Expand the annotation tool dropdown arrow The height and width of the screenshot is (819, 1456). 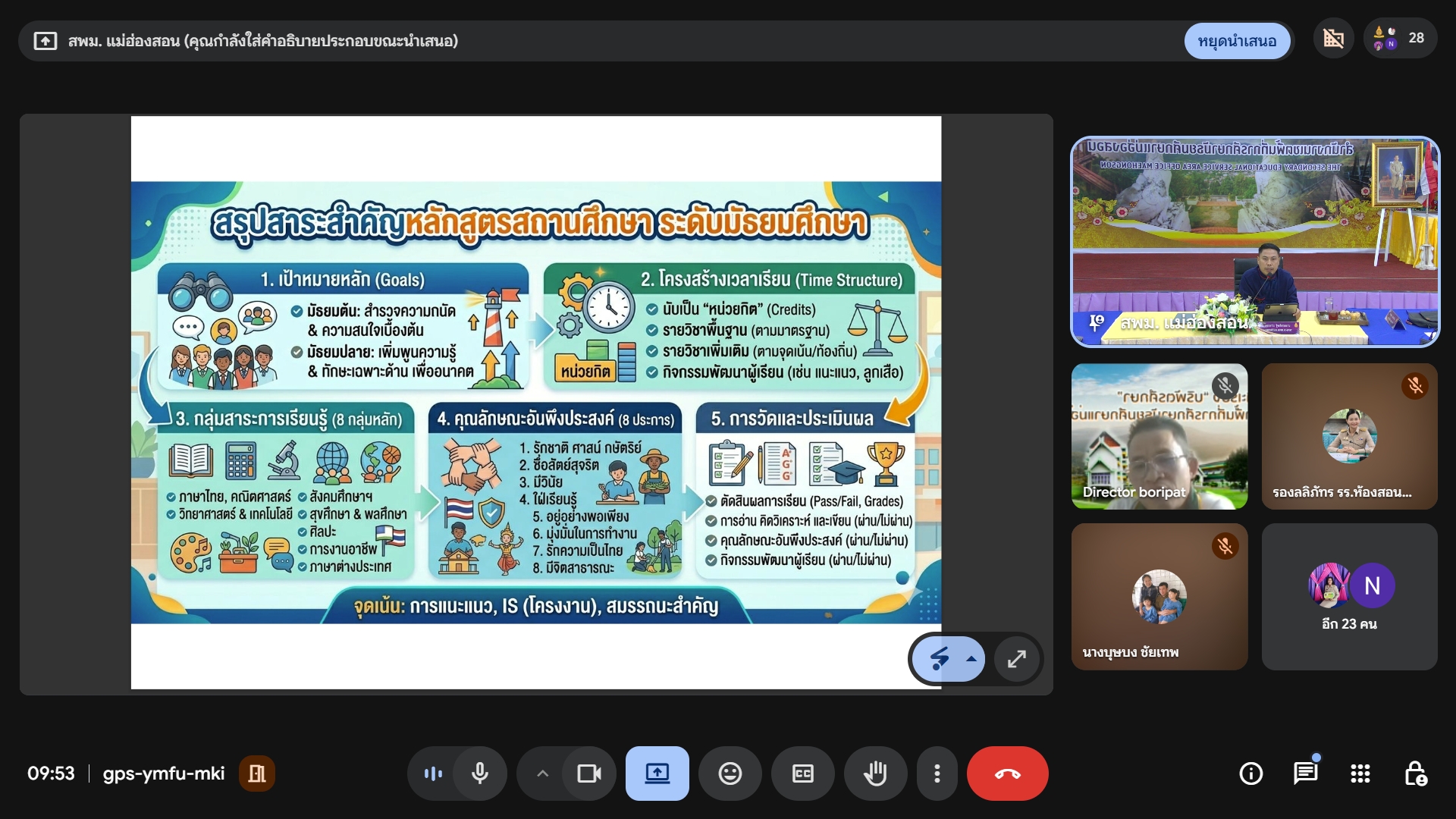coord(971,659)
